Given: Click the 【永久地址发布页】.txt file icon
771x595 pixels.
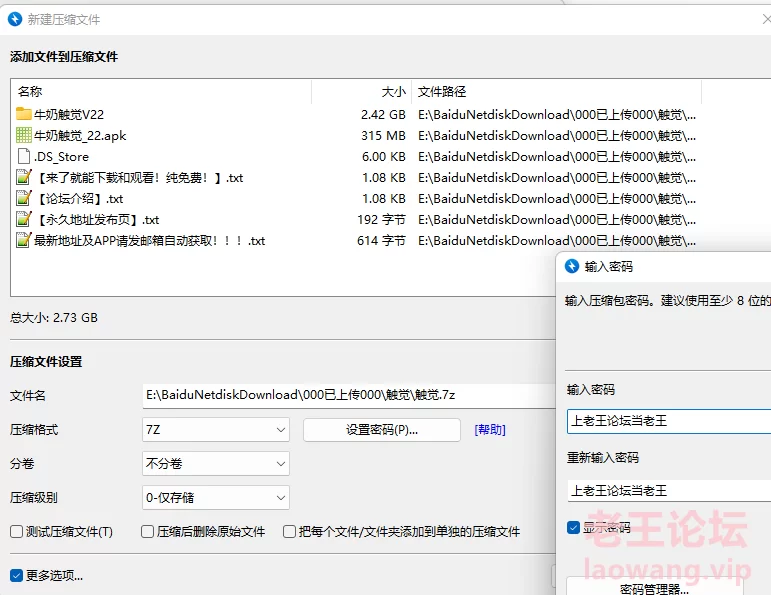Looking at the screenshot, I should (x=24, y=219).
